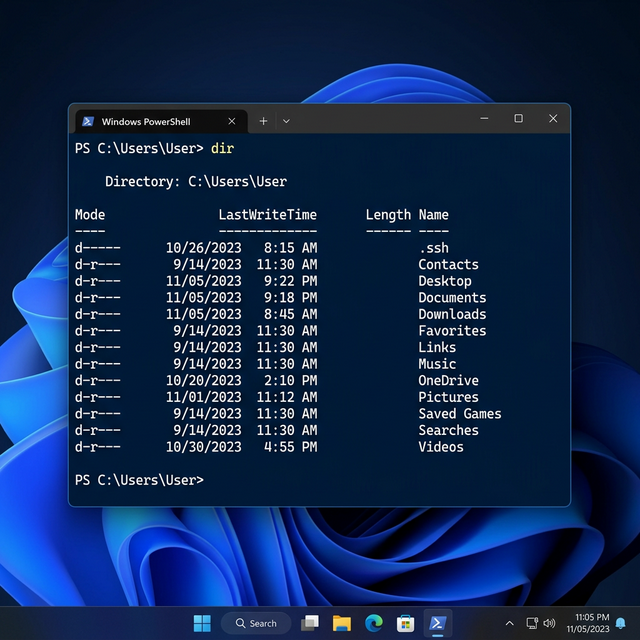This screenshot has width=640, height=640.
Task: Click the taskbar Search box
Action: (256, 623)
